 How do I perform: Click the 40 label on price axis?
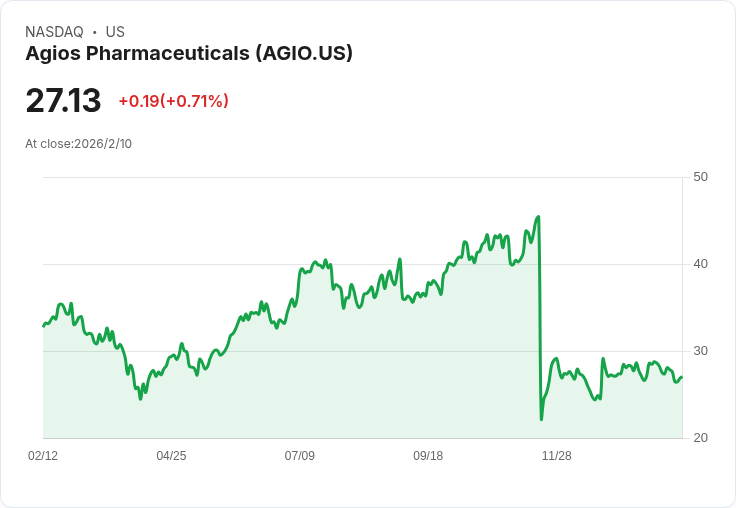700,264
